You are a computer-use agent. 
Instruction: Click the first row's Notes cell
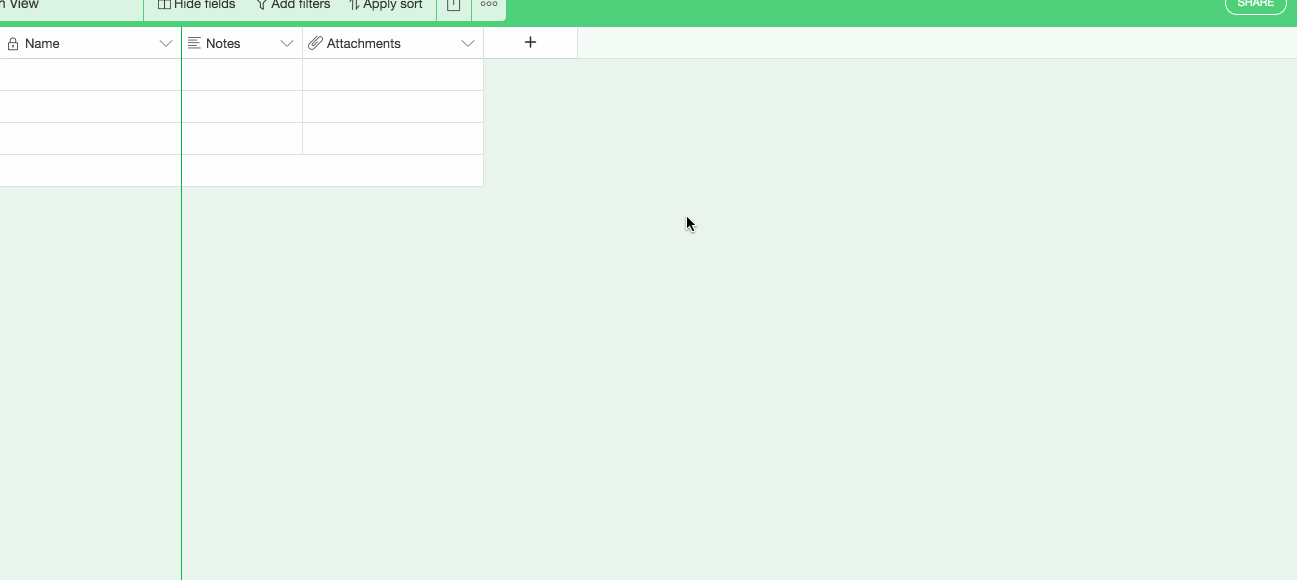[x=242, y=75]
